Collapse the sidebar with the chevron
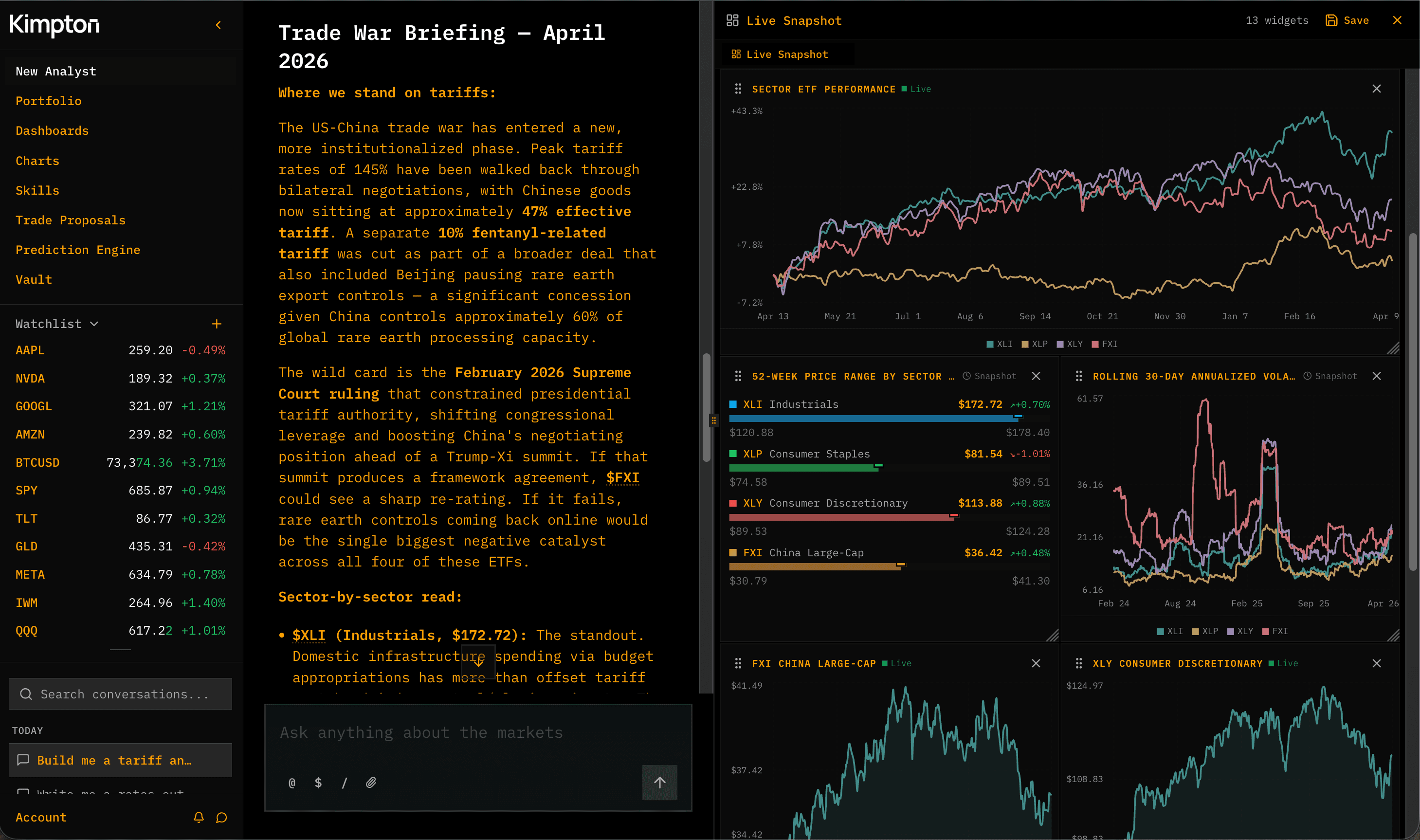Screen dimensions: 1420x840 click(218, 25)
